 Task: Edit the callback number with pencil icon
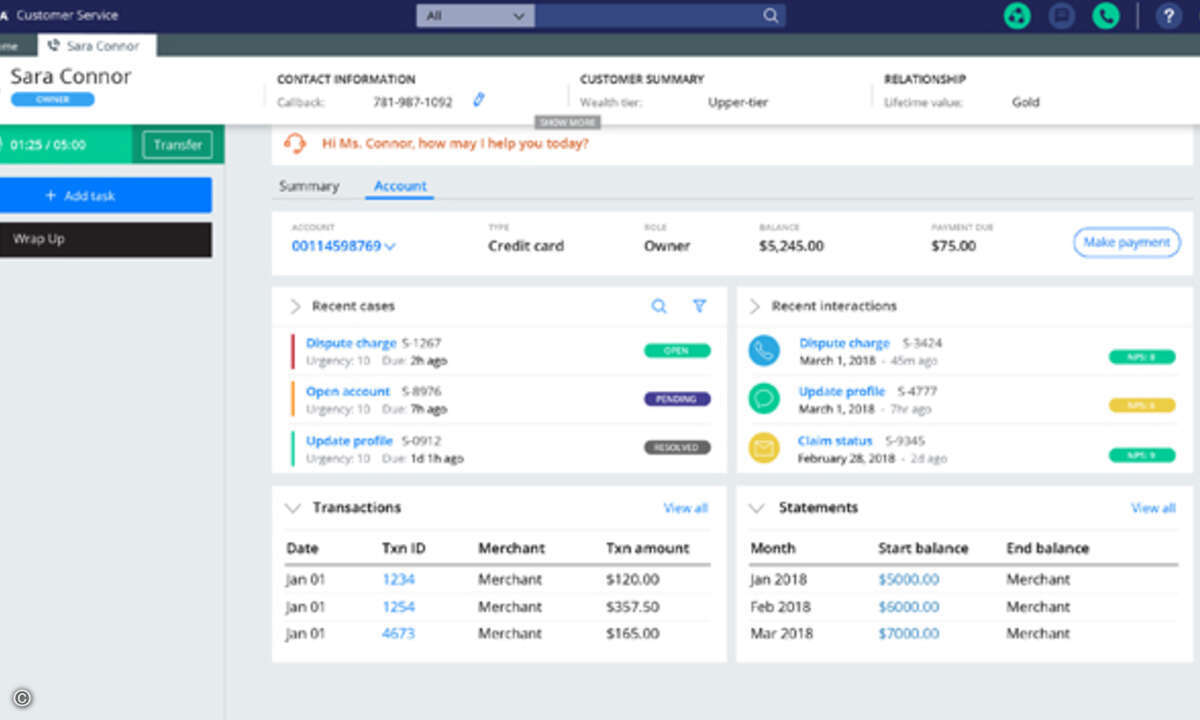click(478, 100)
